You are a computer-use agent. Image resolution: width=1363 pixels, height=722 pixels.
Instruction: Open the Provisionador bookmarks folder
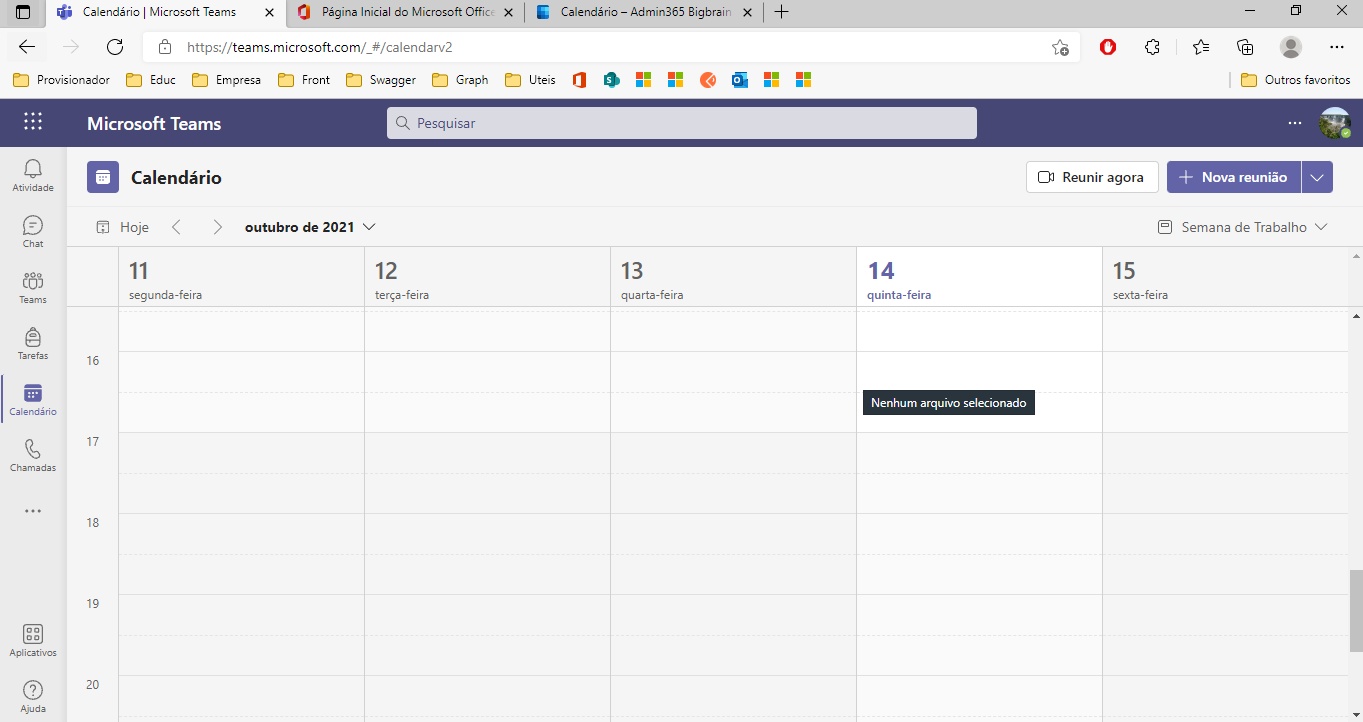coord(61,80)
